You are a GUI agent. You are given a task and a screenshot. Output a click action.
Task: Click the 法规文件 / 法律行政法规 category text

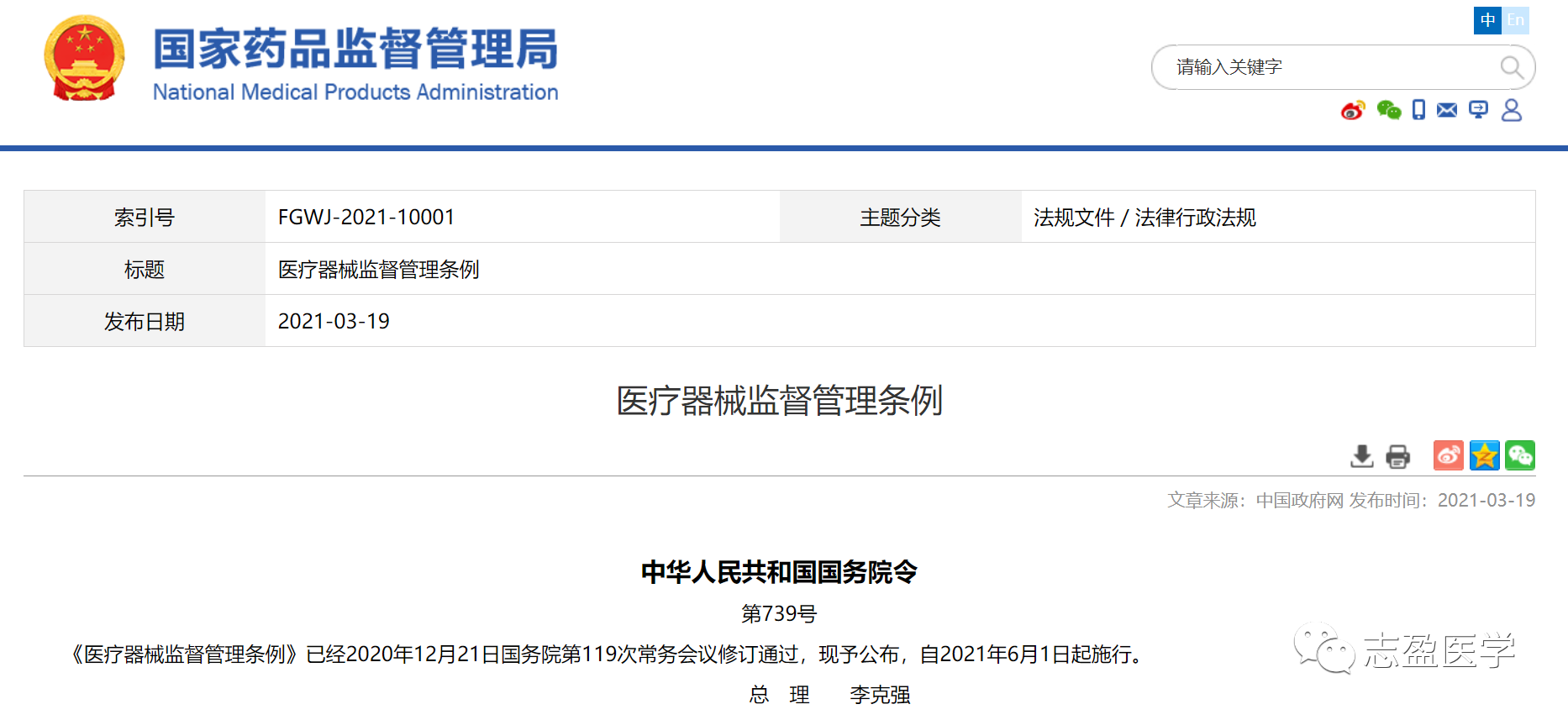[x=1144, y=218]
